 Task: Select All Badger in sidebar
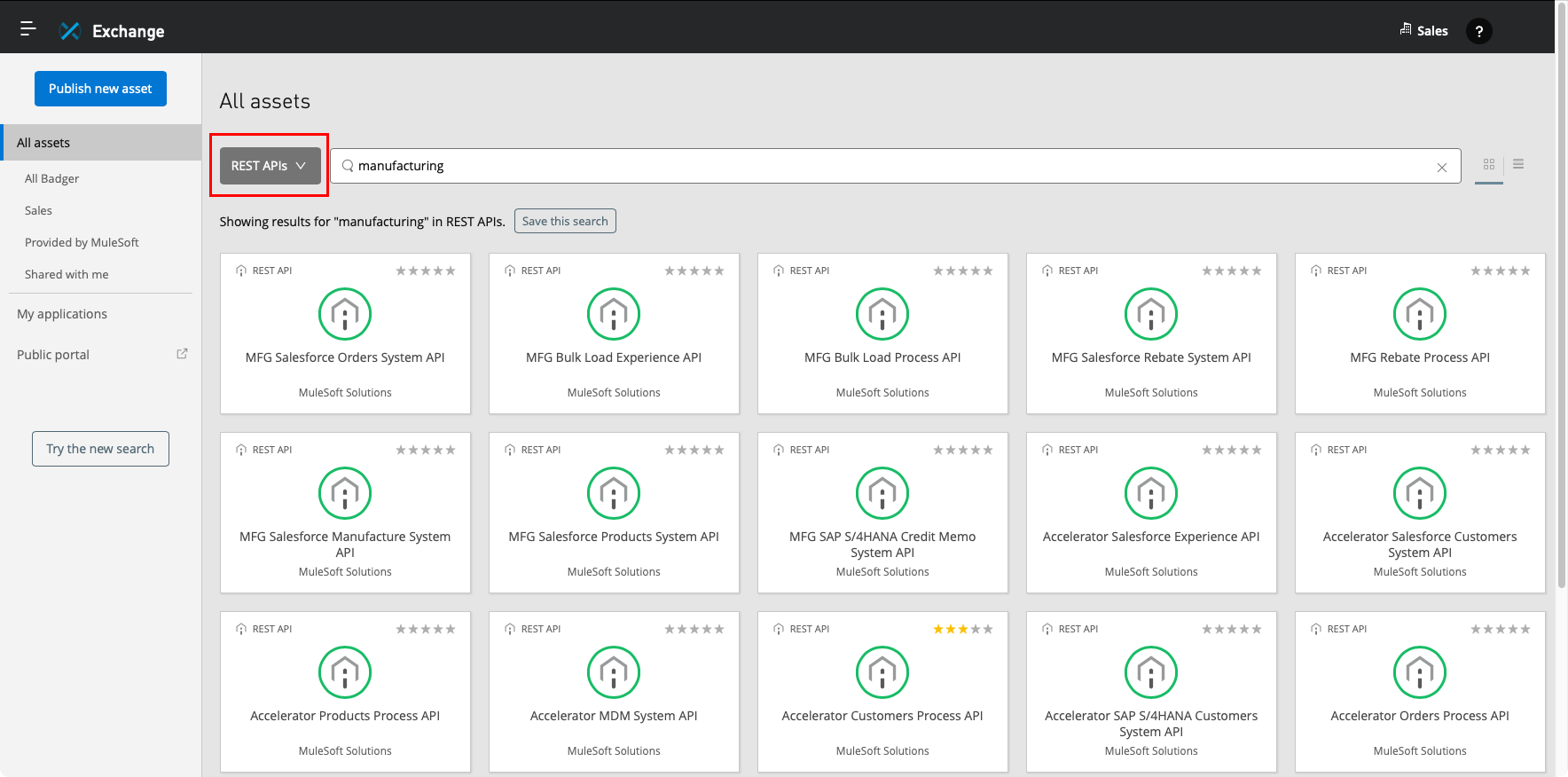click(51, 178)
